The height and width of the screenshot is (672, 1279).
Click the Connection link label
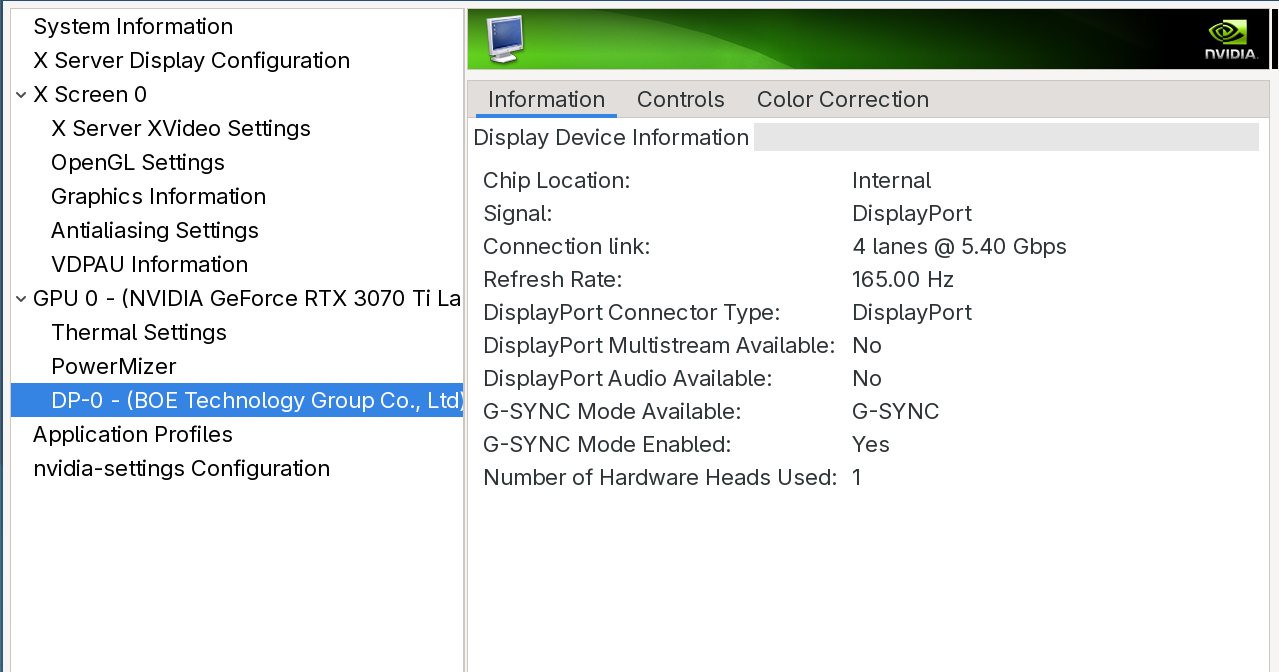(567, 247)
